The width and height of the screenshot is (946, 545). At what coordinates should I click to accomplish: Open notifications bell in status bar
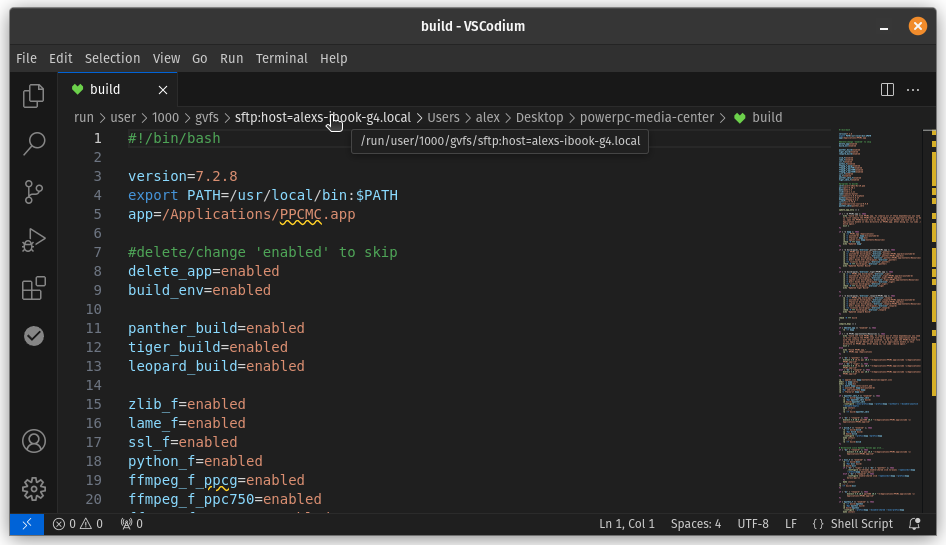point(914,524)
